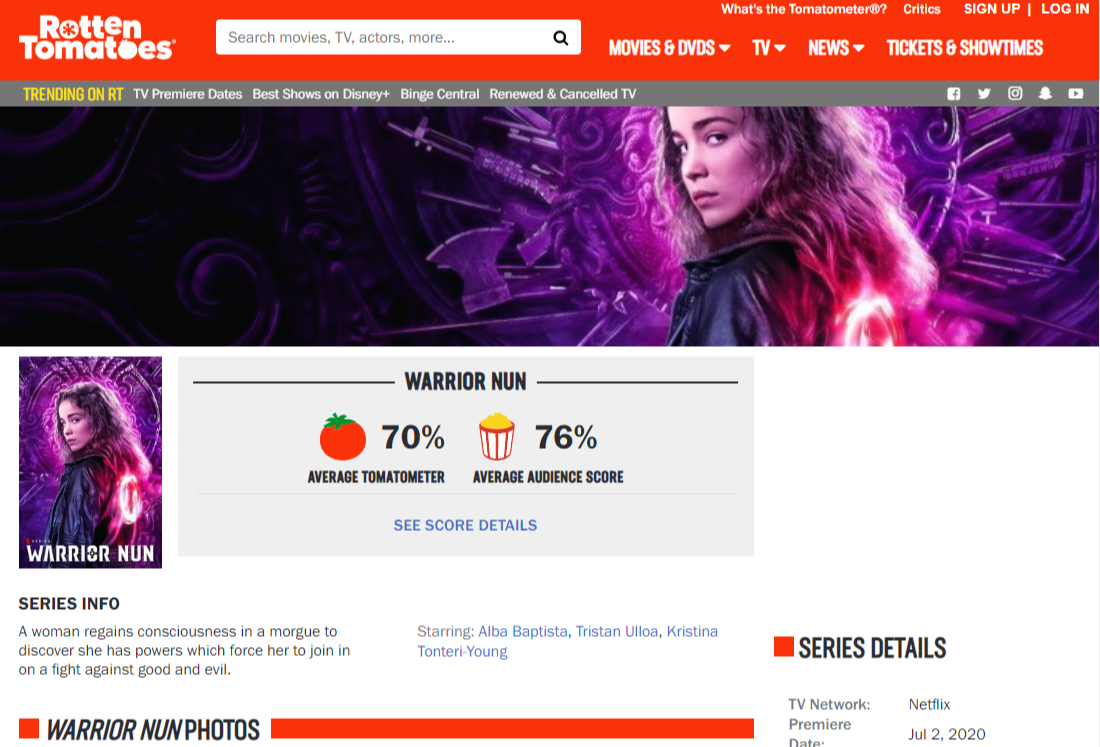Click the Warrior Nun title heading
This screenshot has width=1100, height=747.
coord(465,382)
